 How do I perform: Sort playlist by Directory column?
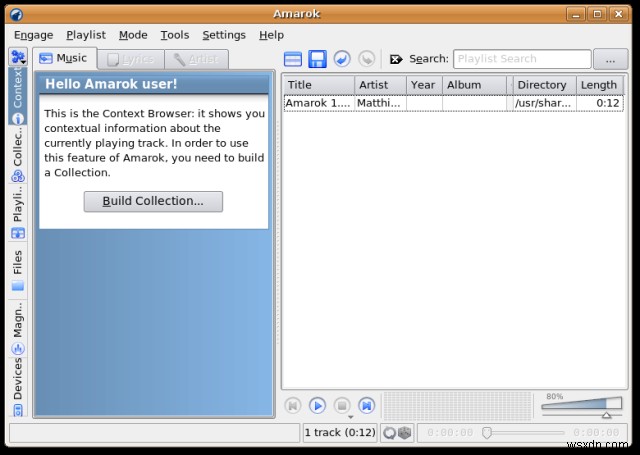[544, 85]
